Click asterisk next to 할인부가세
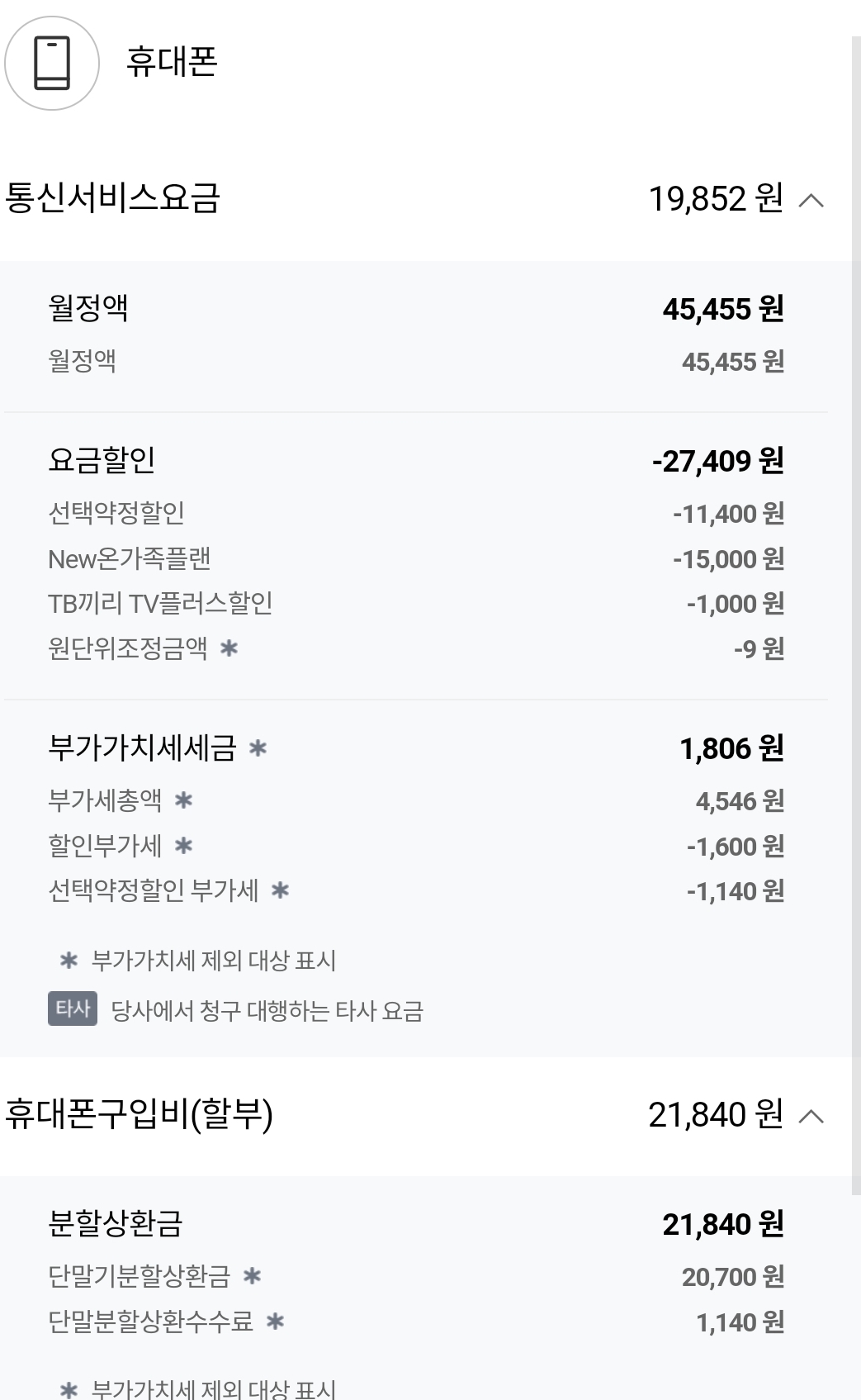Screen dimensions: 861x1400 pos(183,846)
